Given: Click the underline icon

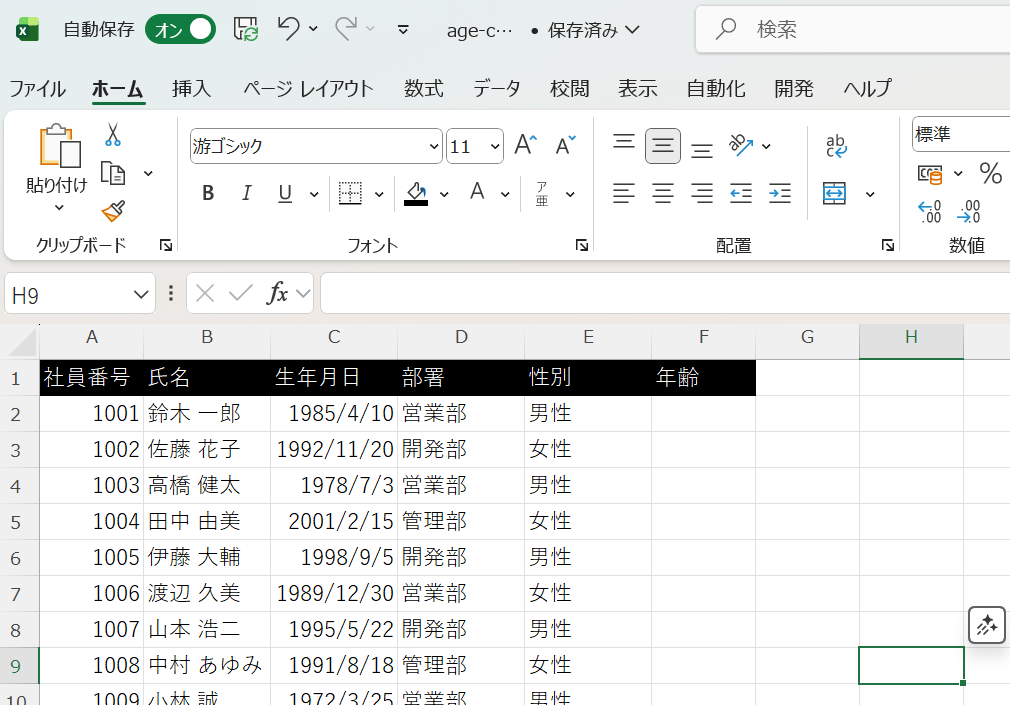Looking at the screenshot, I should [284, 193].
